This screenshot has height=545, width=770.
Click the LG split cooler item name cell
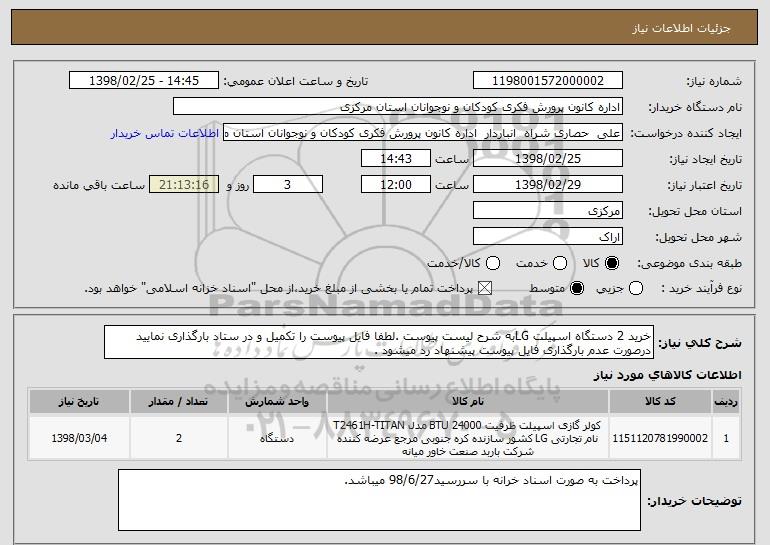[x=468, y=438]
